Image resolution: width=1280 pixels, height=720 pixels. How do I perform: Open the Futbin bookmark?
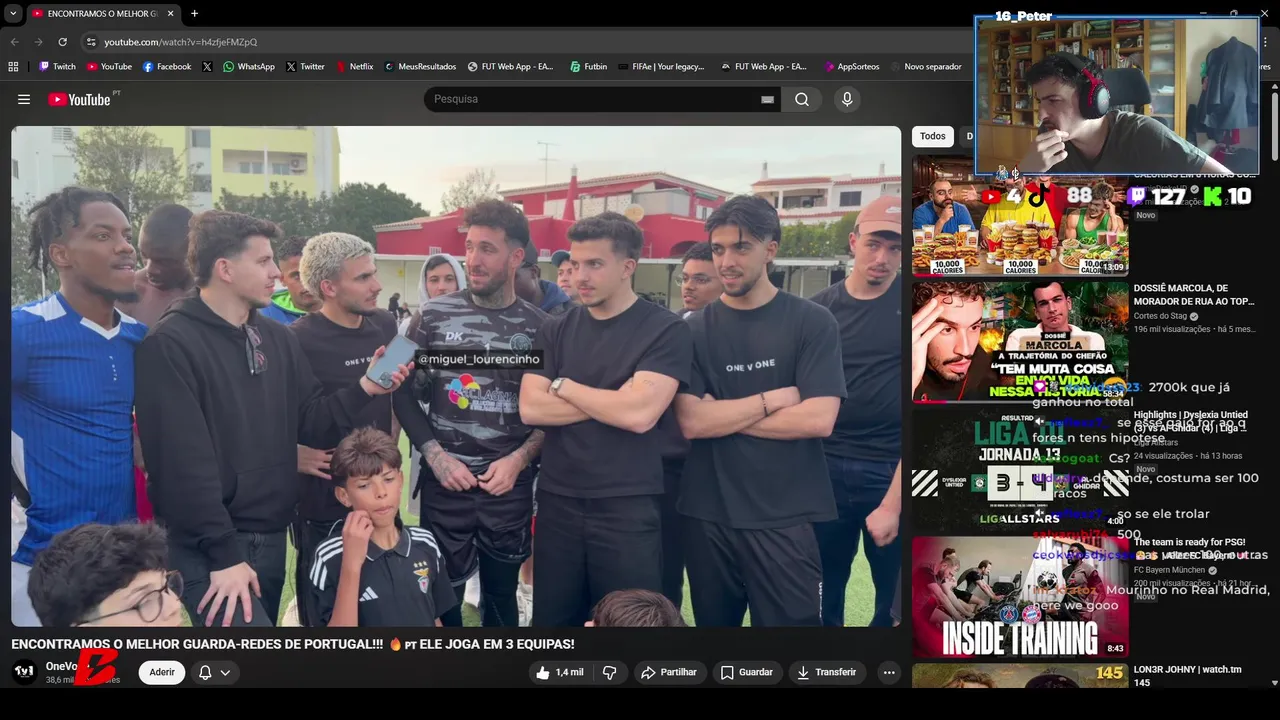[588, 67]
